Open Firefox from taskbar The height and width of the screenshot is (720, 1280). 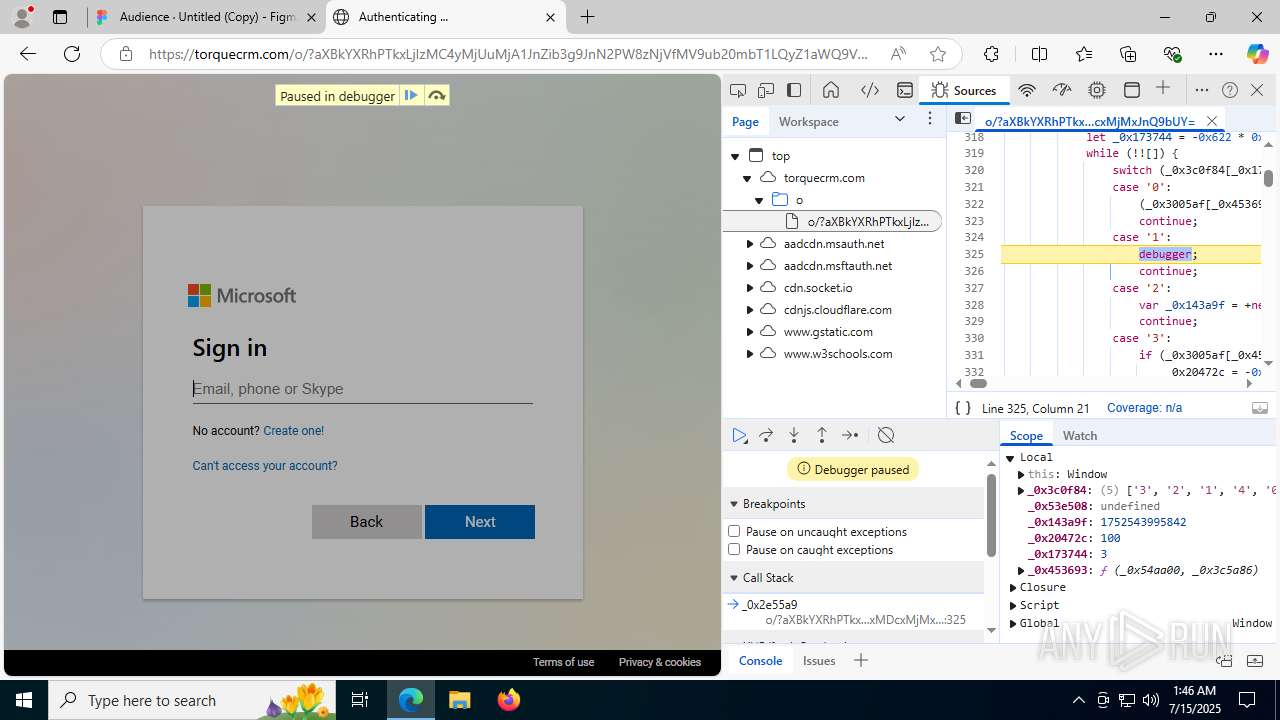pyautogui.click(x=509, y=700)
